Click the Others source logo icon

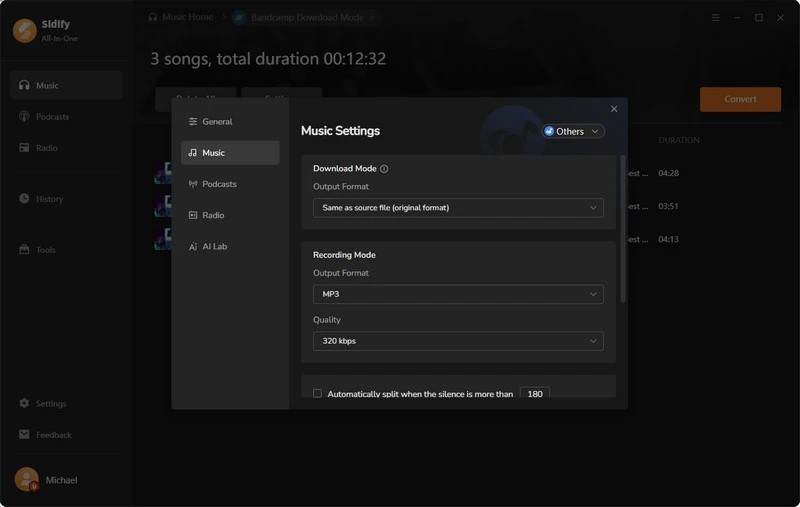pos(549,131)
